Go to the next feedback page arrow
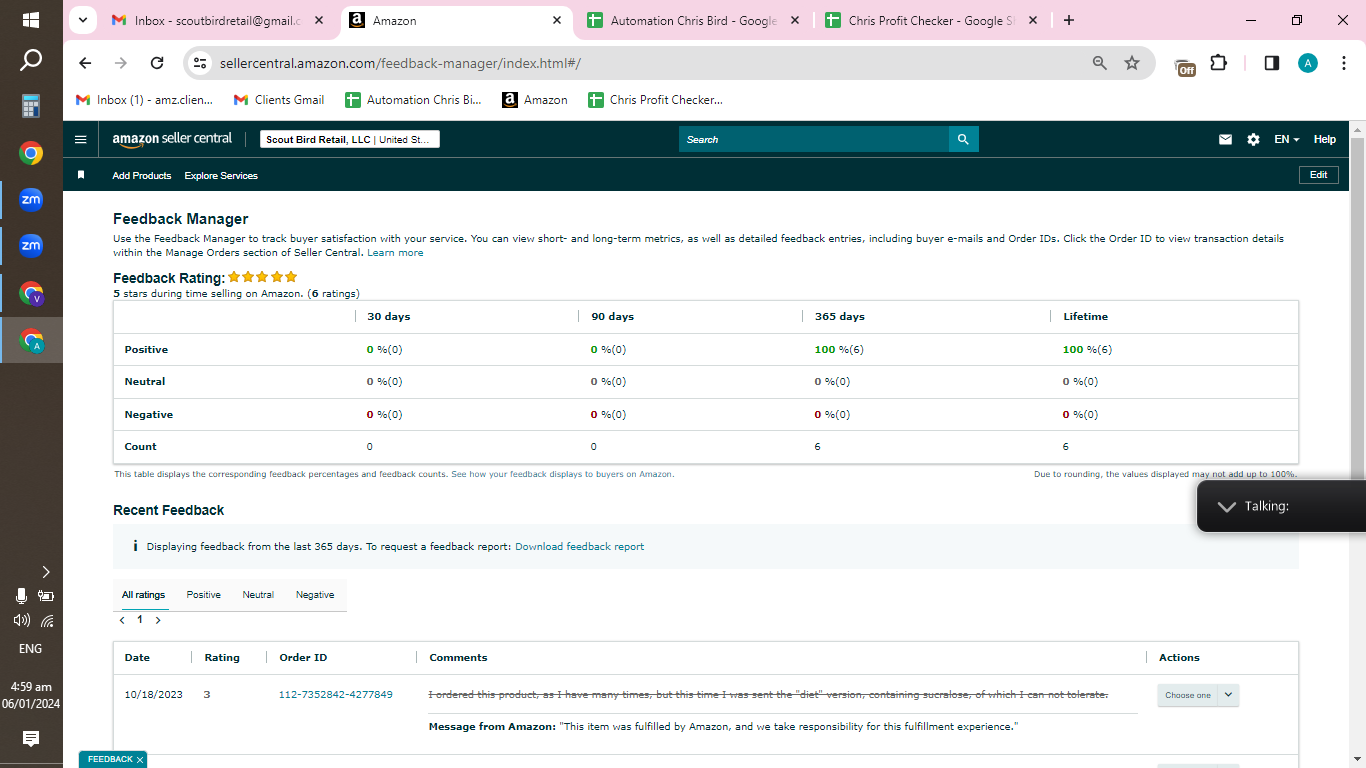 tap(158, 620)
